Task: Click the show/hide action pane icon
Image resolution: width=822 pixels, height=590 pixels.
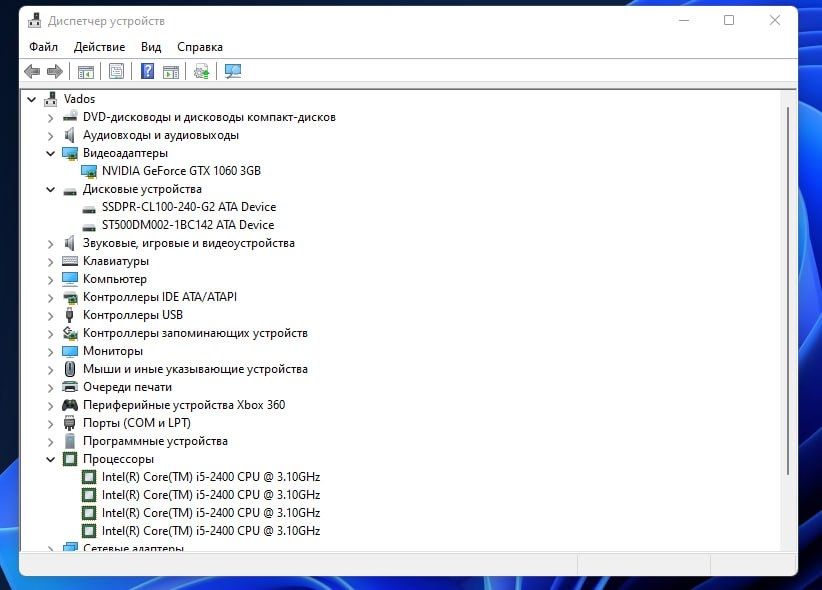Action: click(x=171, y=71)
